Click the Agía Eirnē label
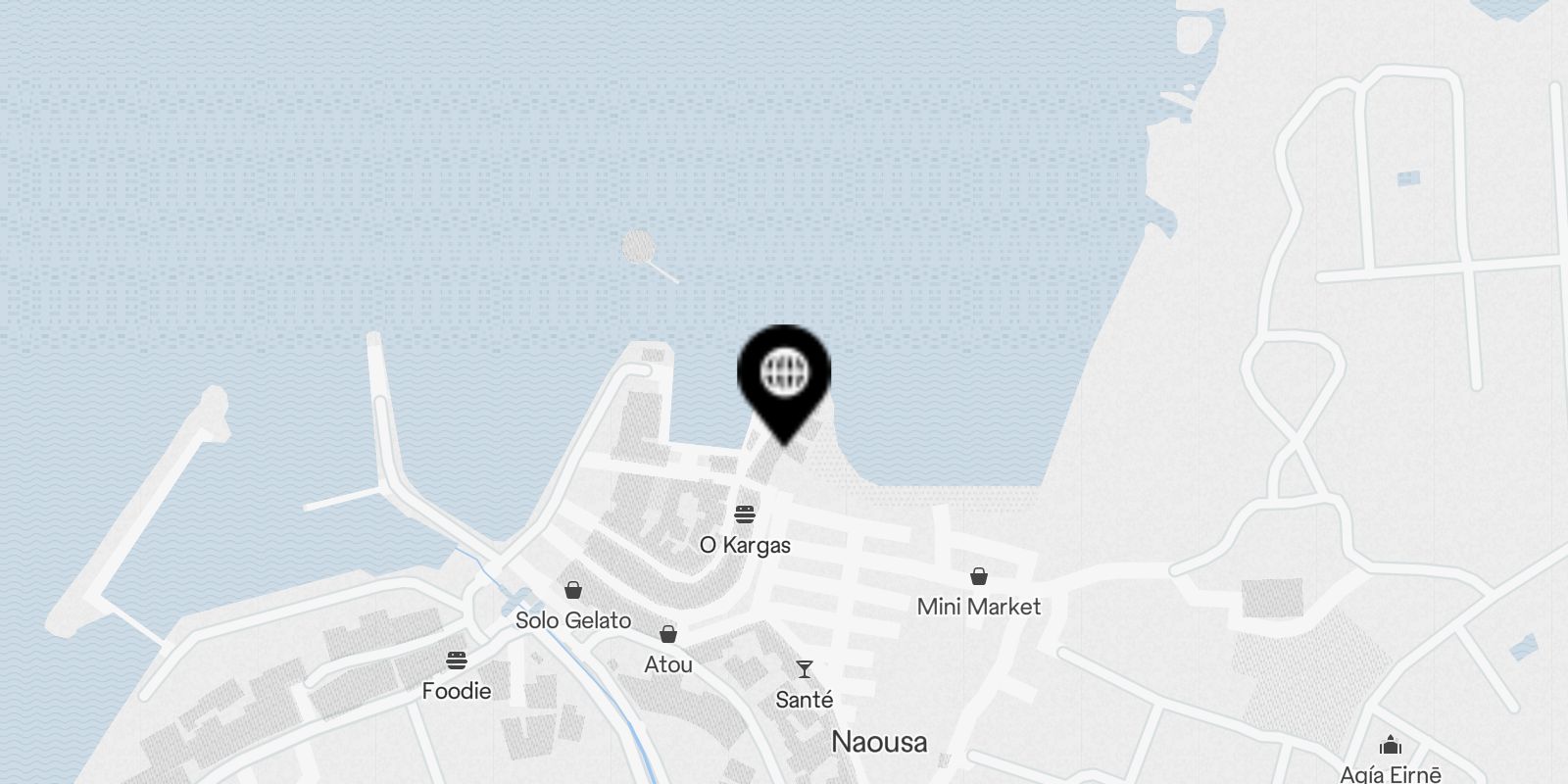Image resolution: width=1568 pixels, height=784 pixels. [x=1391, y=774]
